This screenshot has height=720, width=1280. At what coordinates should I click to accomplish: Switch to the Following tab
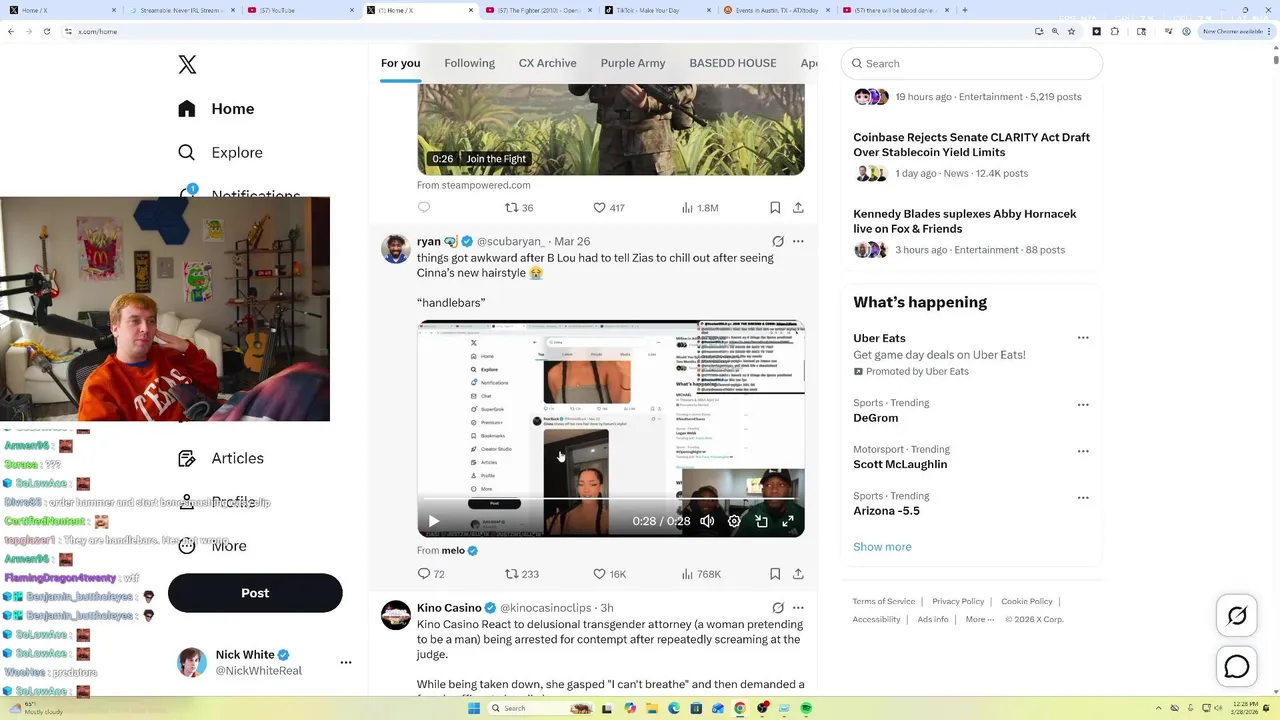click(469, 63)
